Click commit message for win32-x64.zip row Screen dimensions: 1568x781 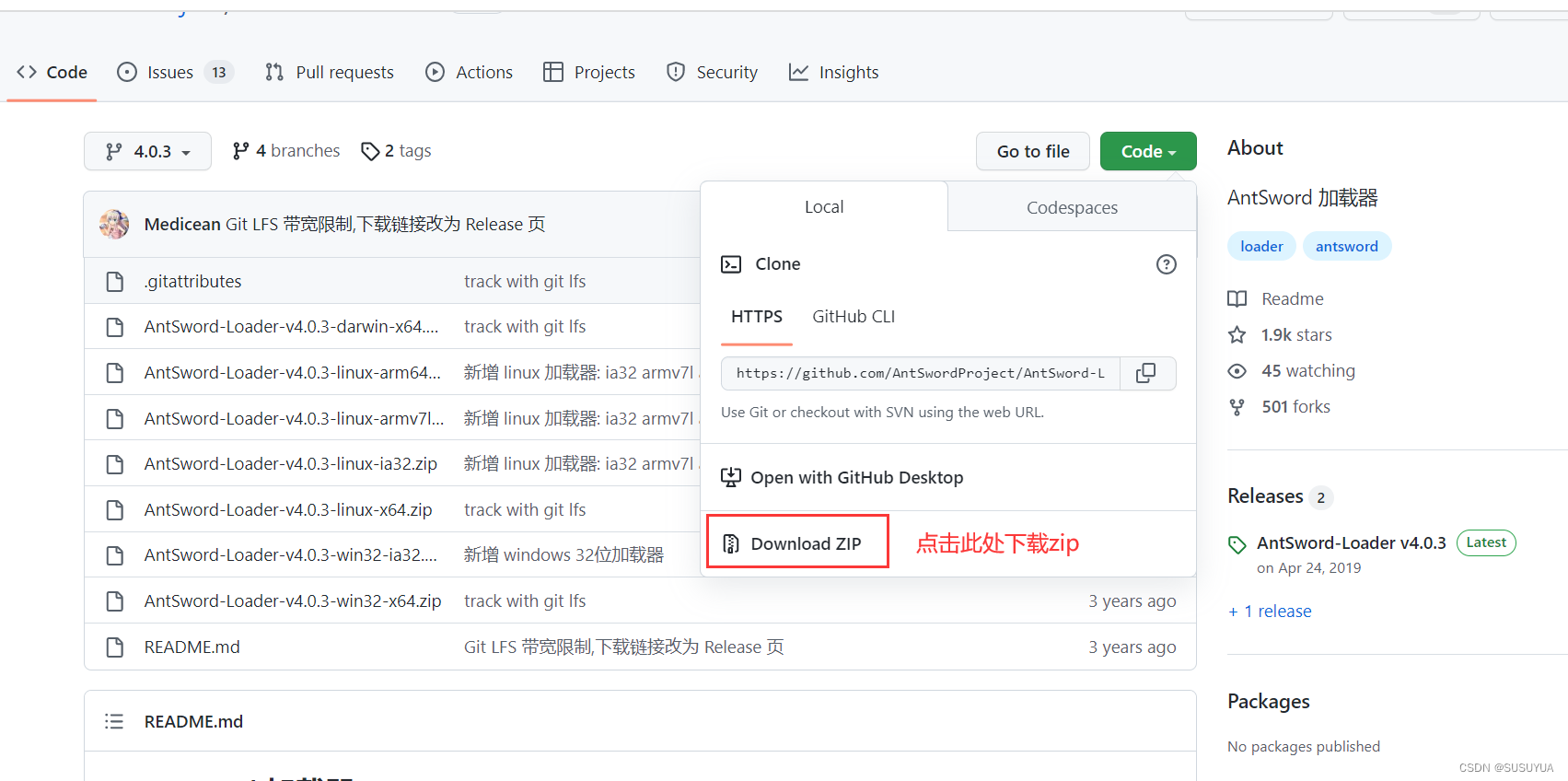pyautogui.click(x=525, y=600)
